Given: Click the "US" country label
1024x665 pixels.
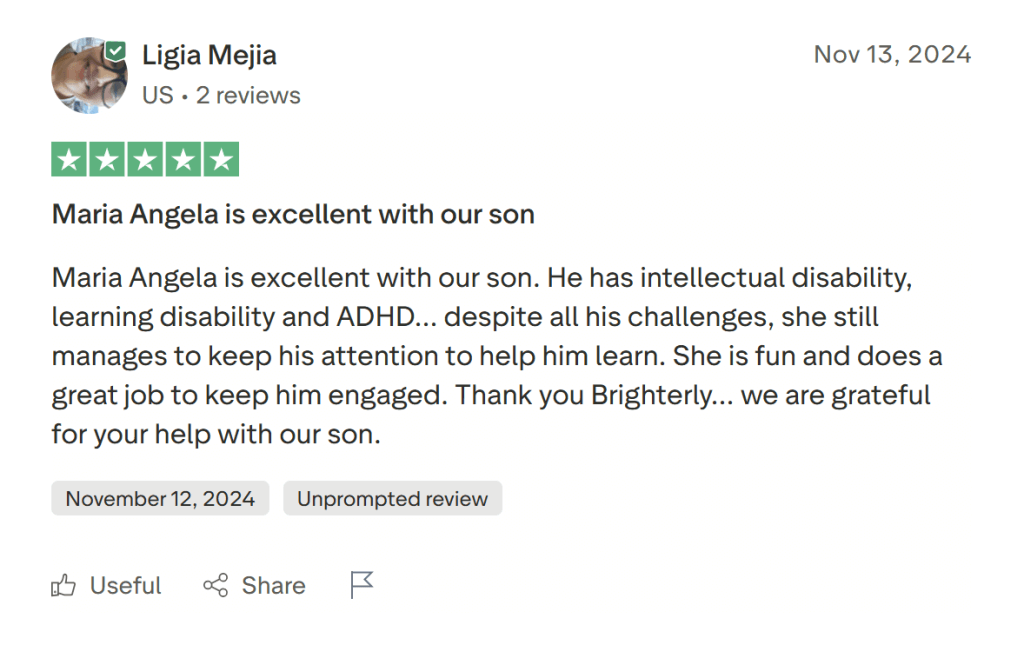Looking at the screenshot, I should tap(157, 96).
